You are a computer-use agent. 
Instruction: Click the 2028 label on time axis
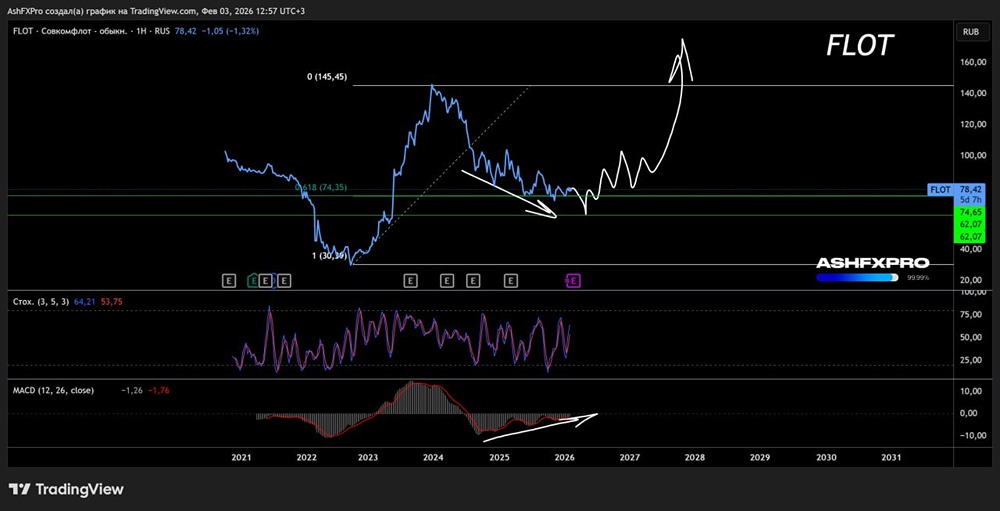click(x=694, y=457)
